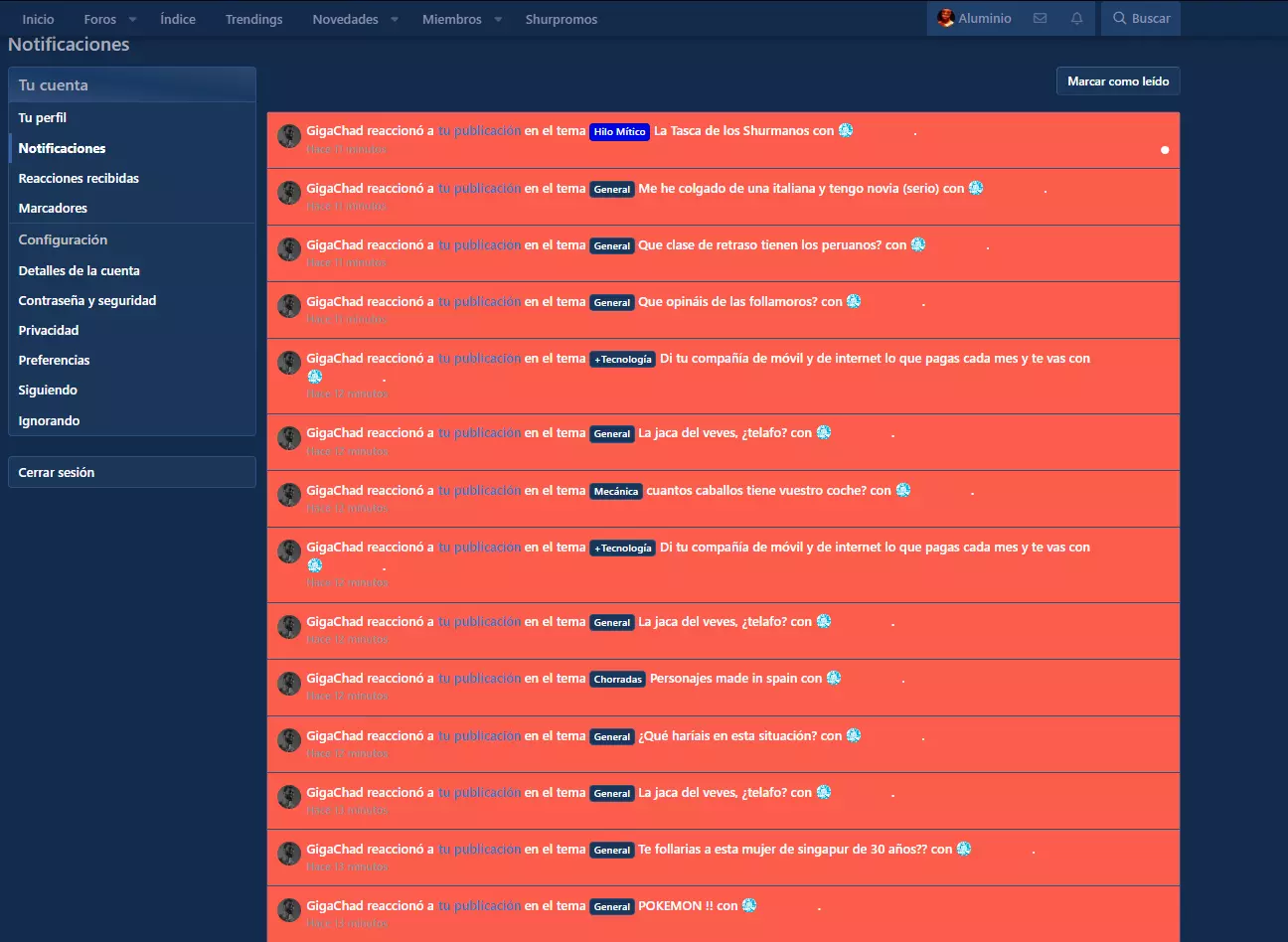Click GigaChad avatar in POKEMON !! row
1288x942 pixels.
(x=289, y=911)
